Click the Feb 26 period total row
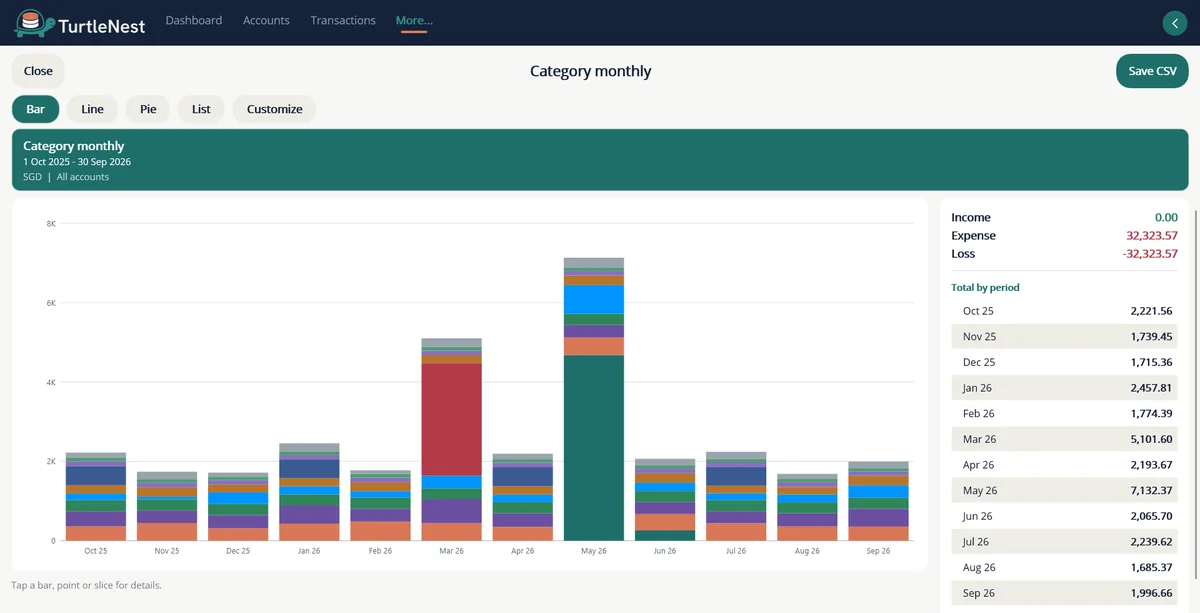1200x613 pixels. [1064, 414]
